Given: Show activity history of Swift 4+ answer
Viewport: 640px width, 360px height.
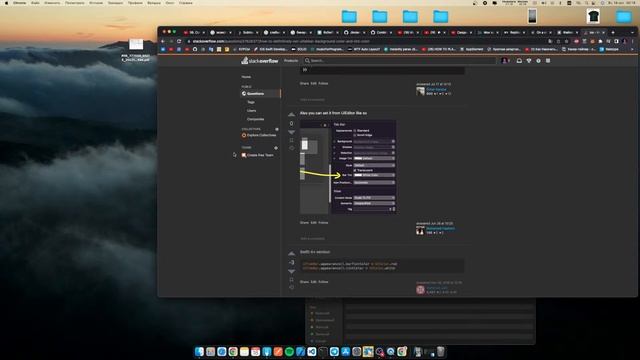Looking at the screenshot, I should [291, 288].
